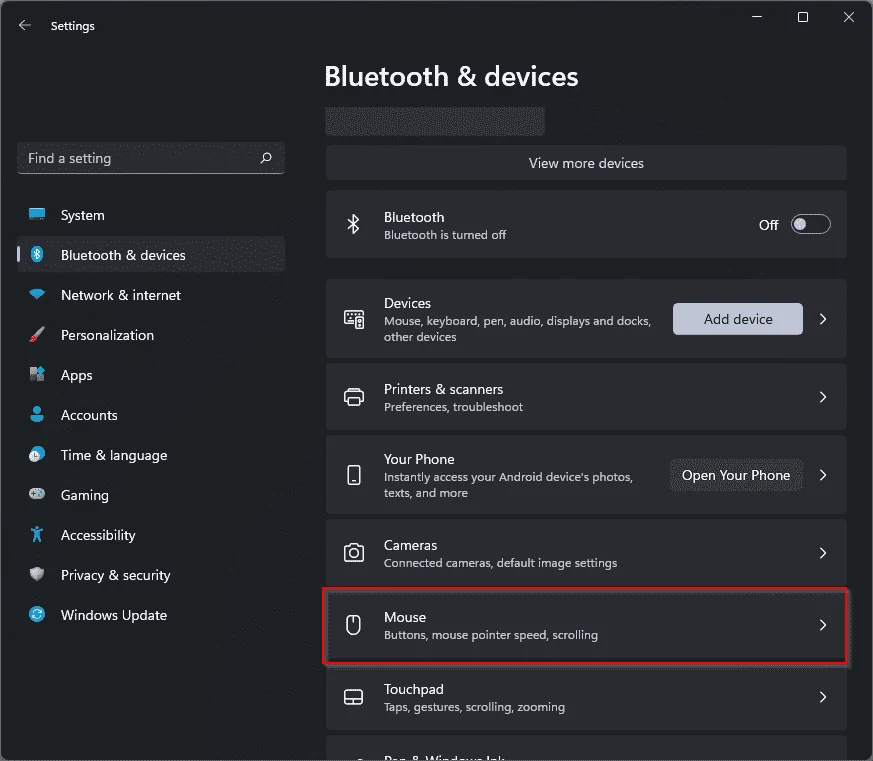Open Touchpad settings via its chevron
Image resolution: width=873 pixels, height=761 pixels.
point(823,697)
